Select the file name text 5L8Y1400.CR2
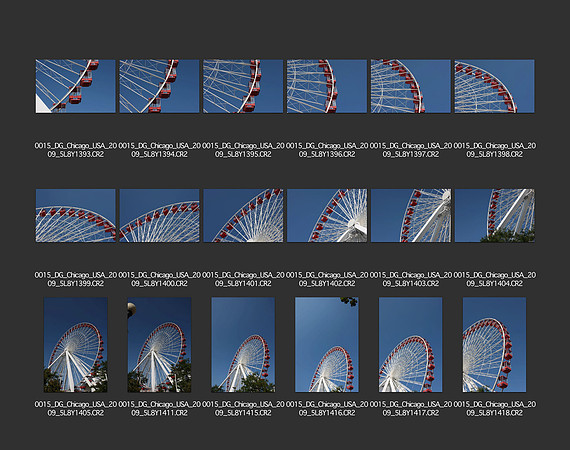 point(159,279)
